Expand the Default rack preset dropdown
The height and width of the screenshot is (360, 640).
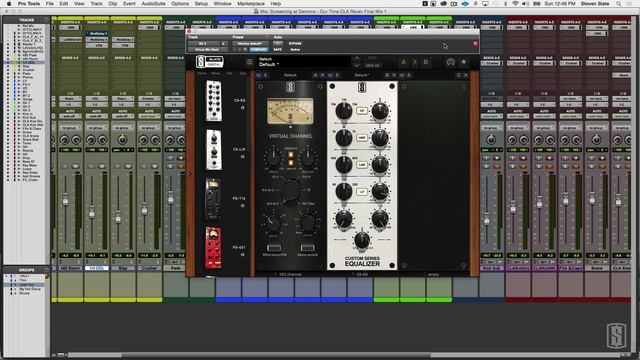[269, 64]
